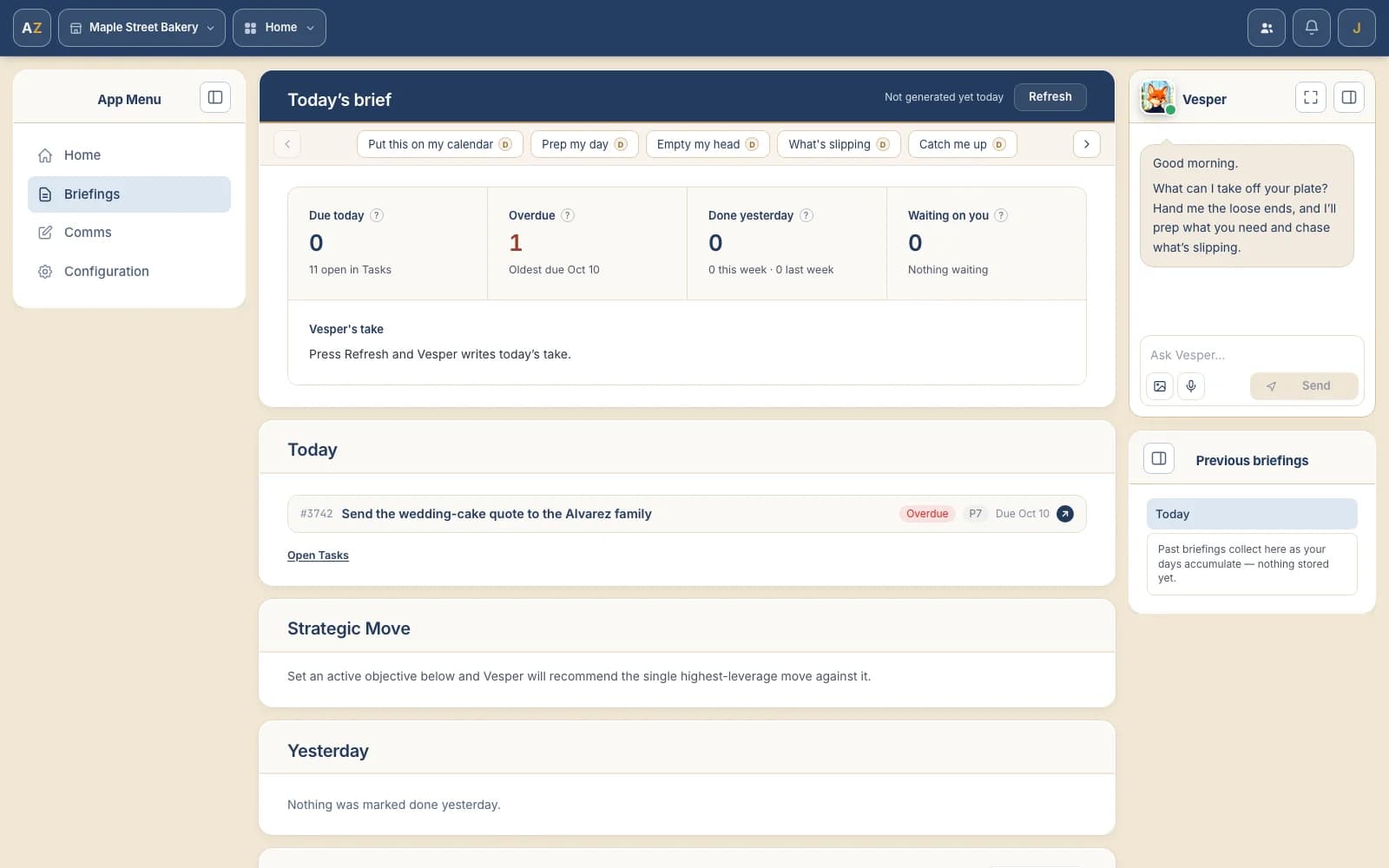The image size is (1389, 868).
Task: Go to Home in App Menu
Action: coord(129,155)
